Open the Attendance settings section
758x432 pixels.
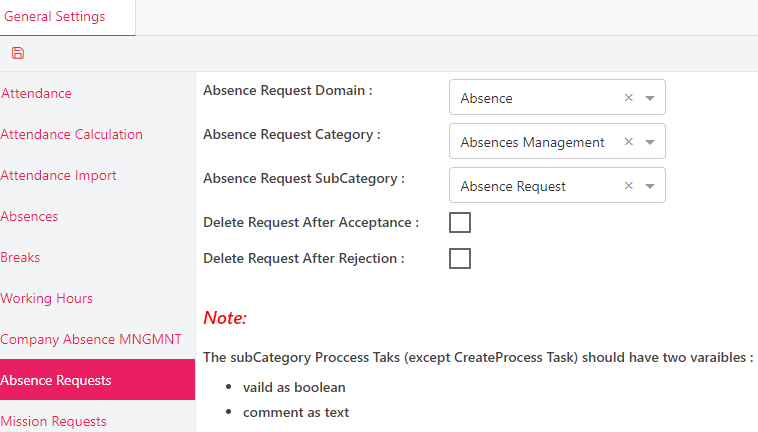click(37, 93)
